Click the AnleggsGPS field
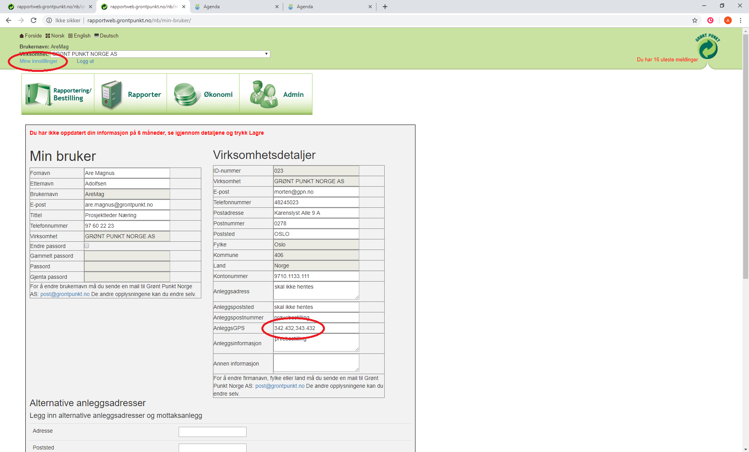Screen dimensions: 749x452 coord(316,328)
